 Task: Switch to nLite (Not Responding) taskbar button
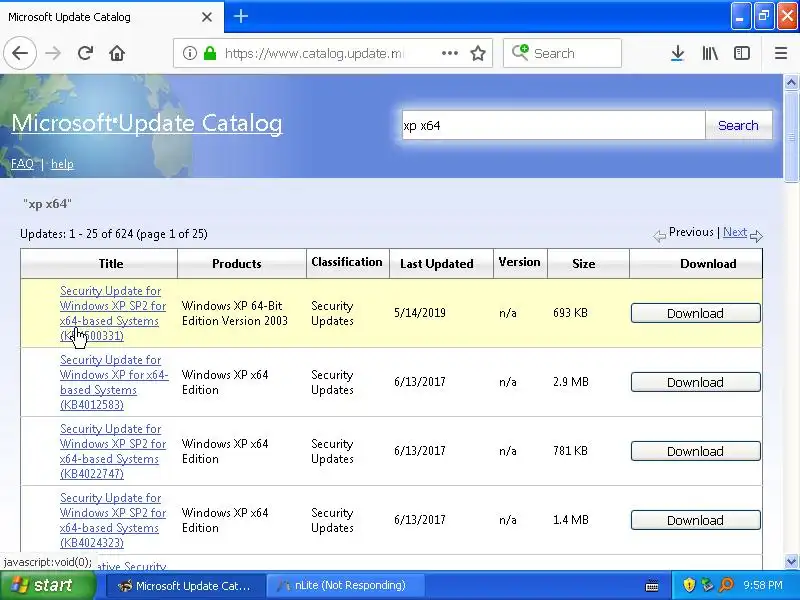[346, 585]
